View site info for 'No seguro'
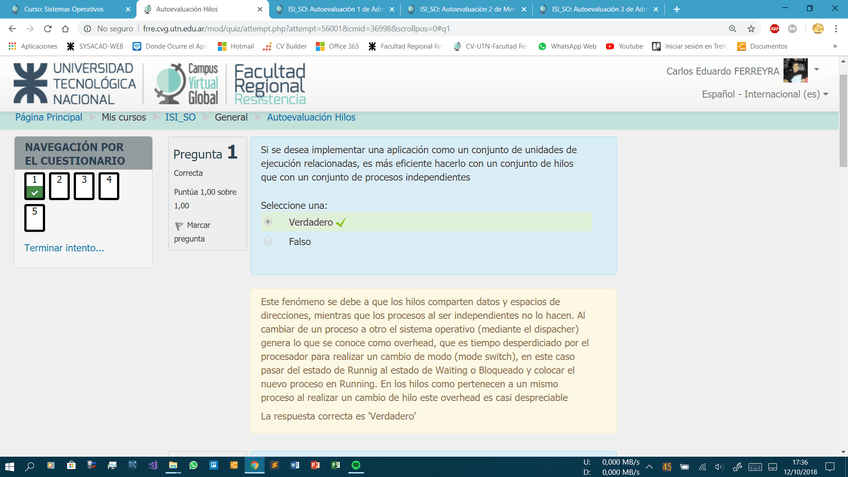The width and height of the screenshot is (848, 477). click(108, 29)
